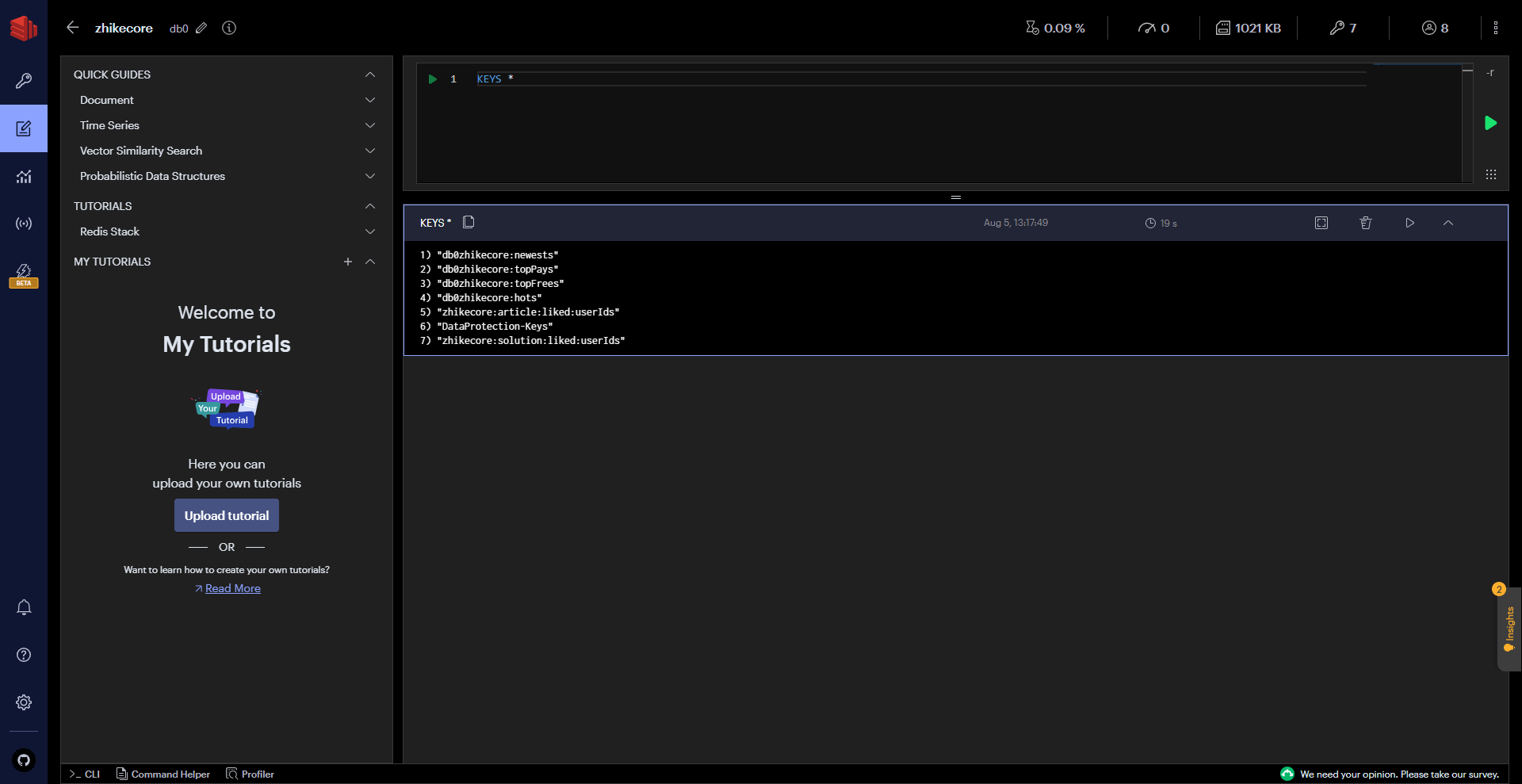Open the CLI panel
The width and height of the screenshot is (1522, 784).
pyautogui.click(x=84, y=774)
